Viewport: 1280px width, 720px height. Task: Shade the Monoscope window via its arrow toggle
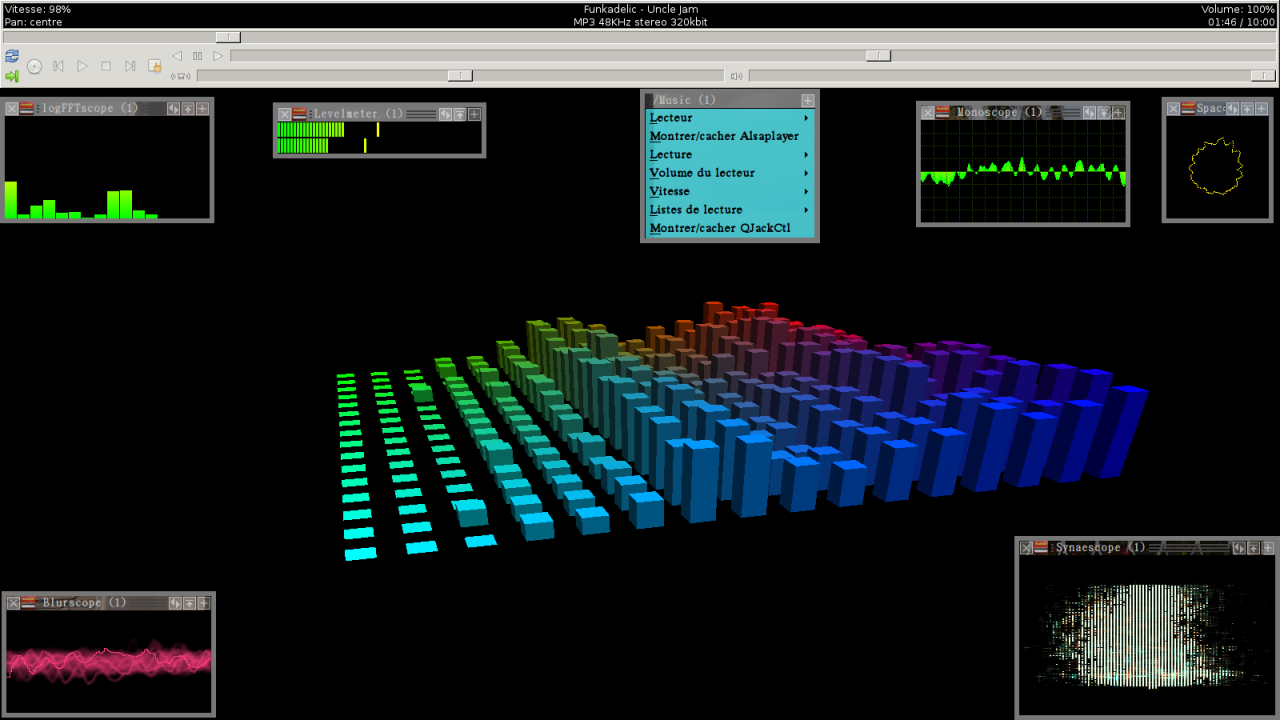(1104, 113)
